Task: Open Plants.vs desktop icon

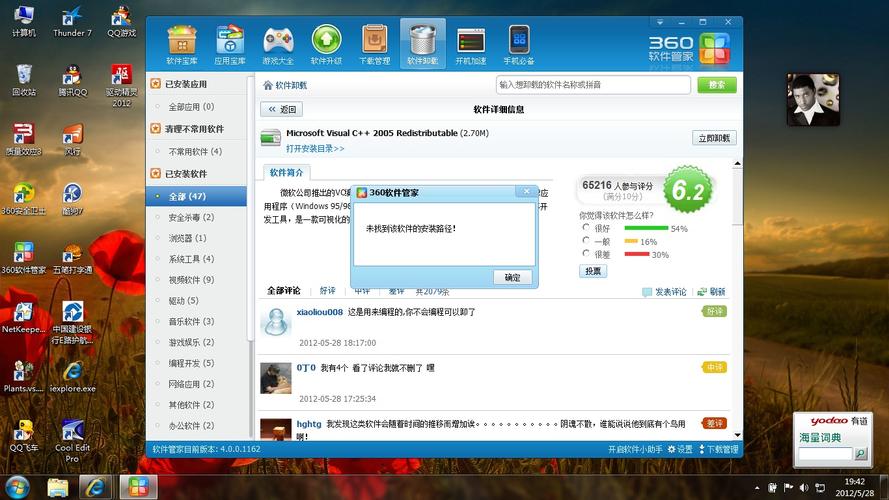Action: [24, 376]
